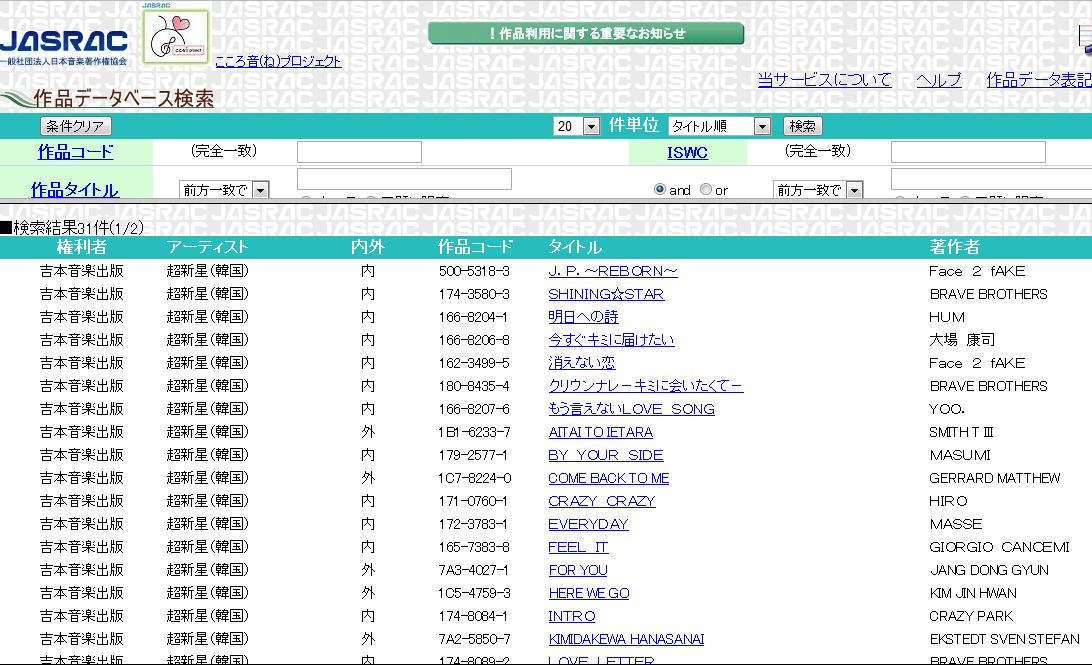Click the 内外 column header

coord(368,247)
